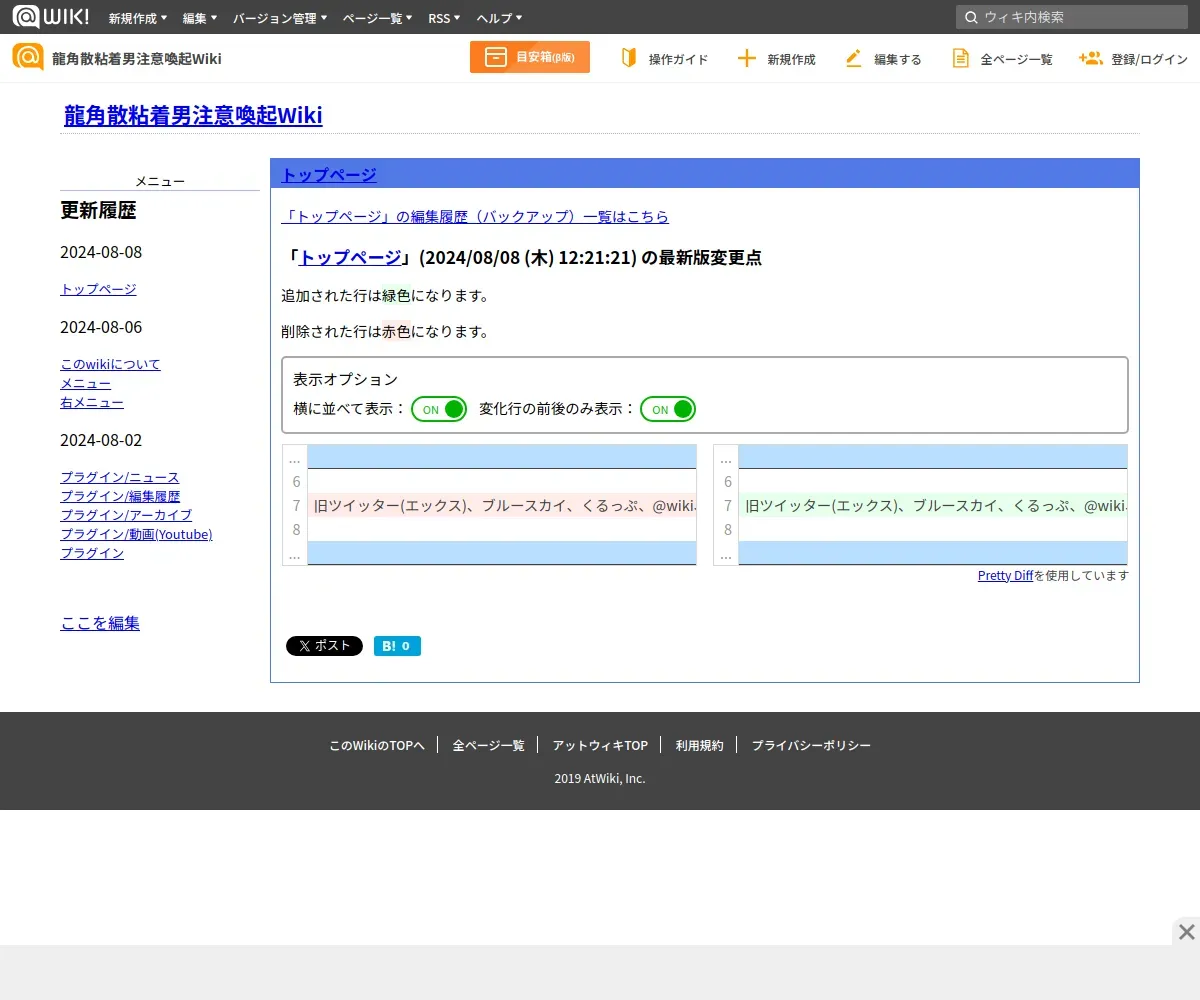Click the X ポスト share button
1200x1000 pixels.
[x=324, y=646]
